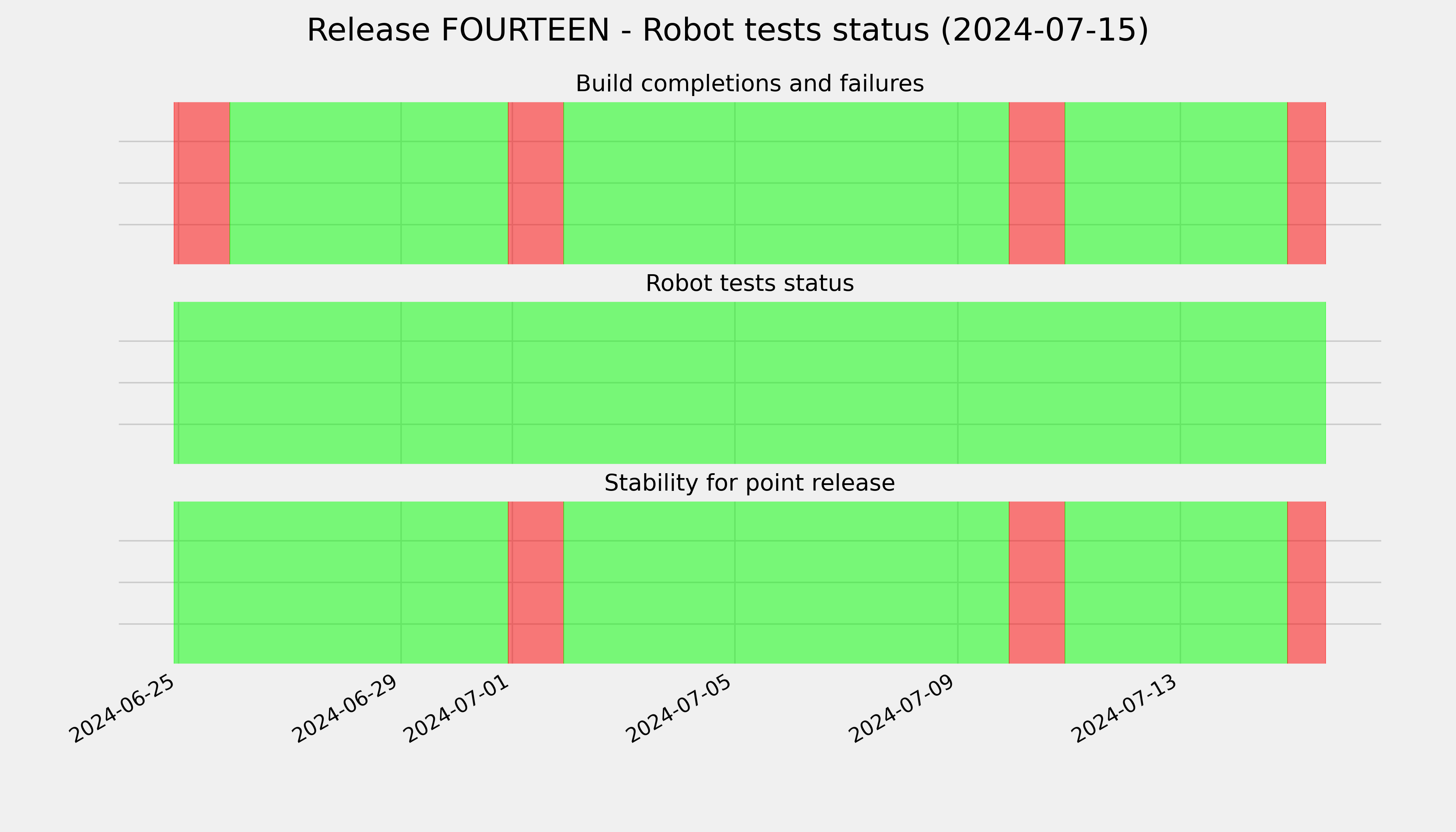Click red band near 2024-07-10 in Stability chart
The height and width of the screenshot is (832, 1456).
point(1037,582)
